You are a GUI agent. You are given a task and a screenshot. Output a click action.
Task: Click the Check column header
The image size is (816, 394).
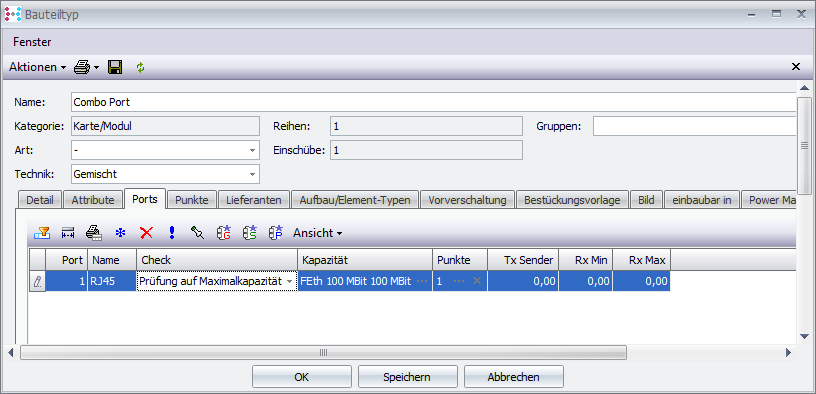pos(217,260)
